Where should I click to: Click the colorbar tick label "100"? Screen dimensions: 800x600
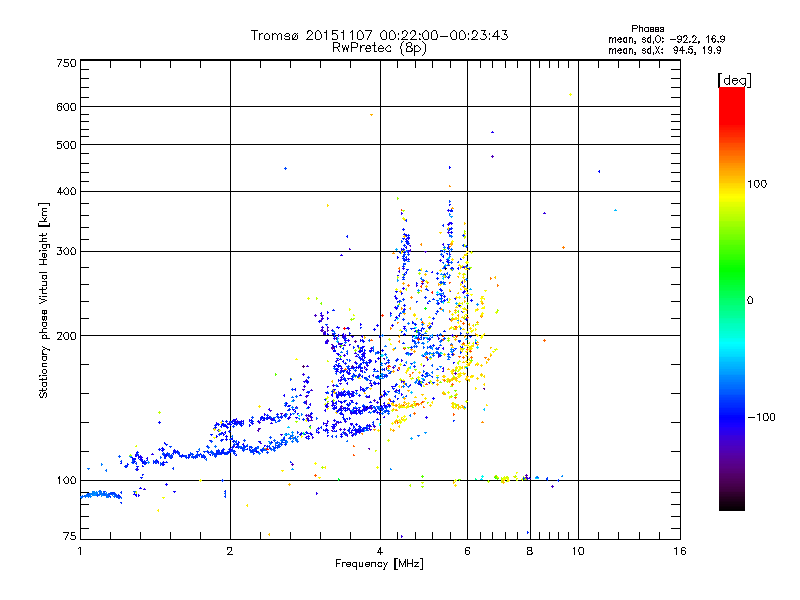[x=757, y=184]
